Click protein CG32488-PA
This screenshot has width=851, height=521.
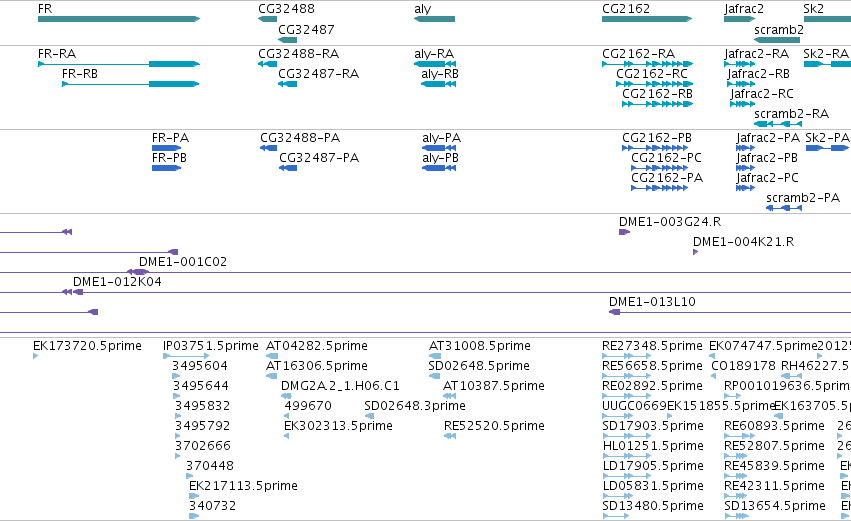point(269,148)
